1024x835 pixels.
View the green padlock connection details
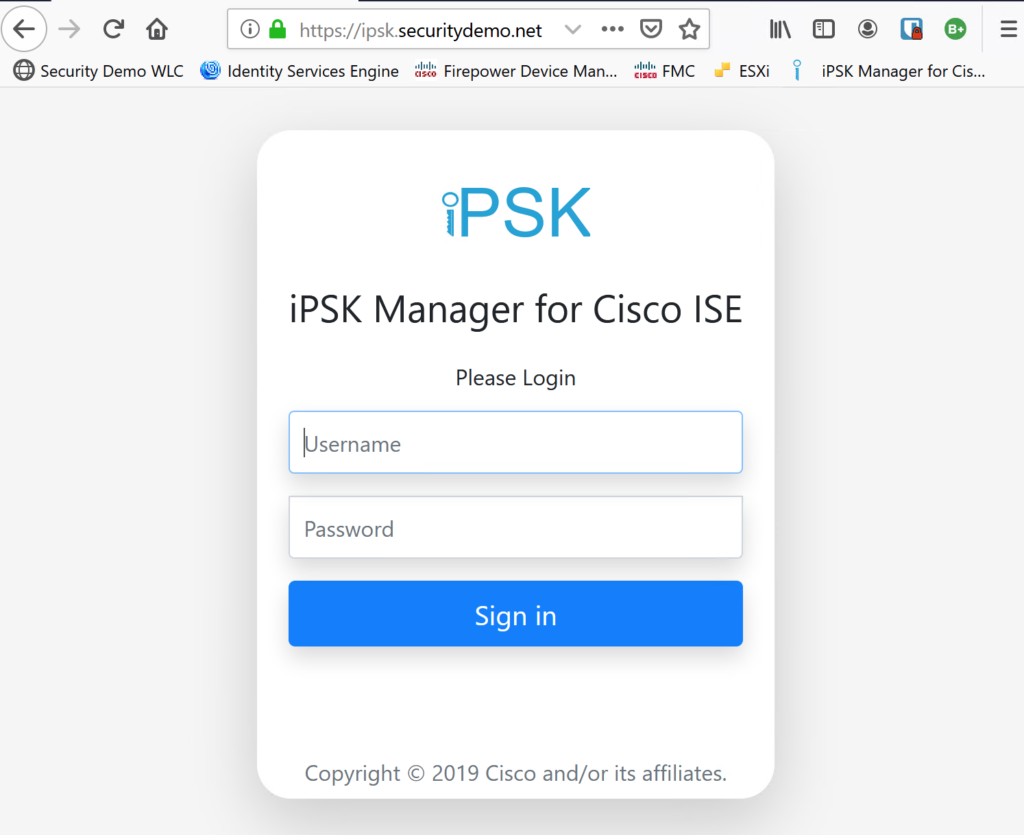278,29
